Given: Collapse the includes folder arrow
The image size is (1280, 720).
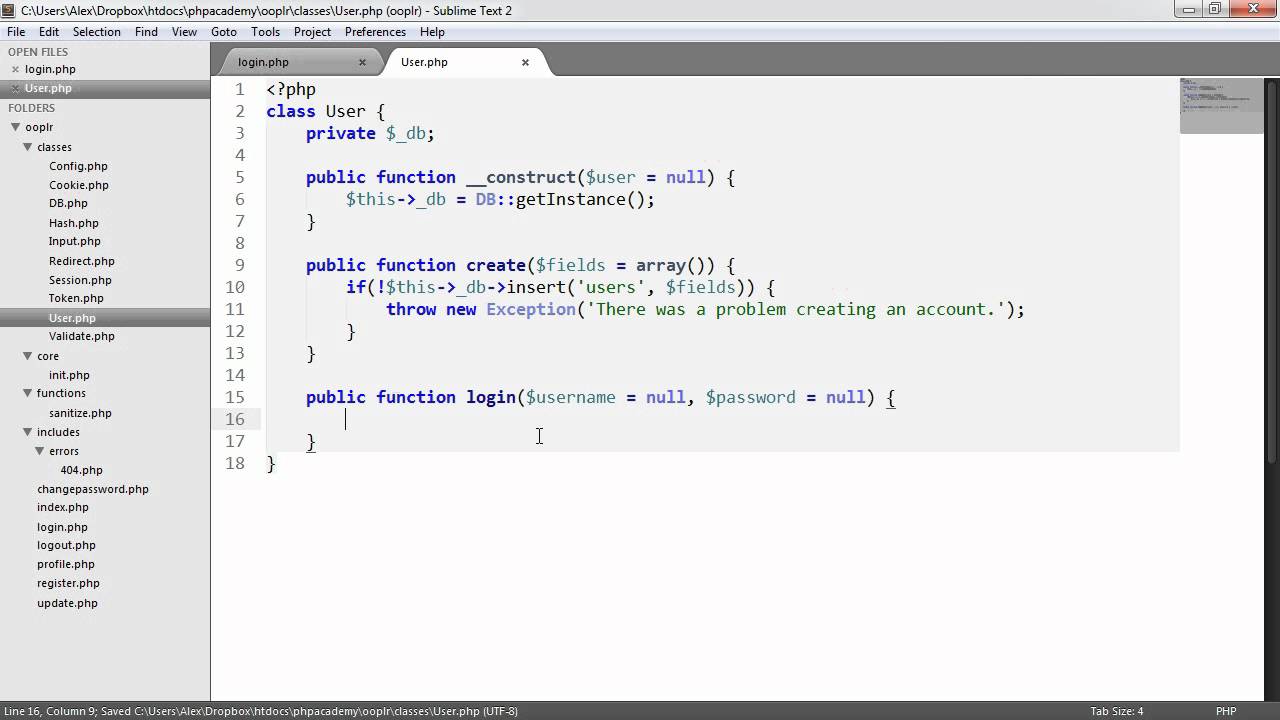Looking at the screenshot, I should (x=28, y=432).
